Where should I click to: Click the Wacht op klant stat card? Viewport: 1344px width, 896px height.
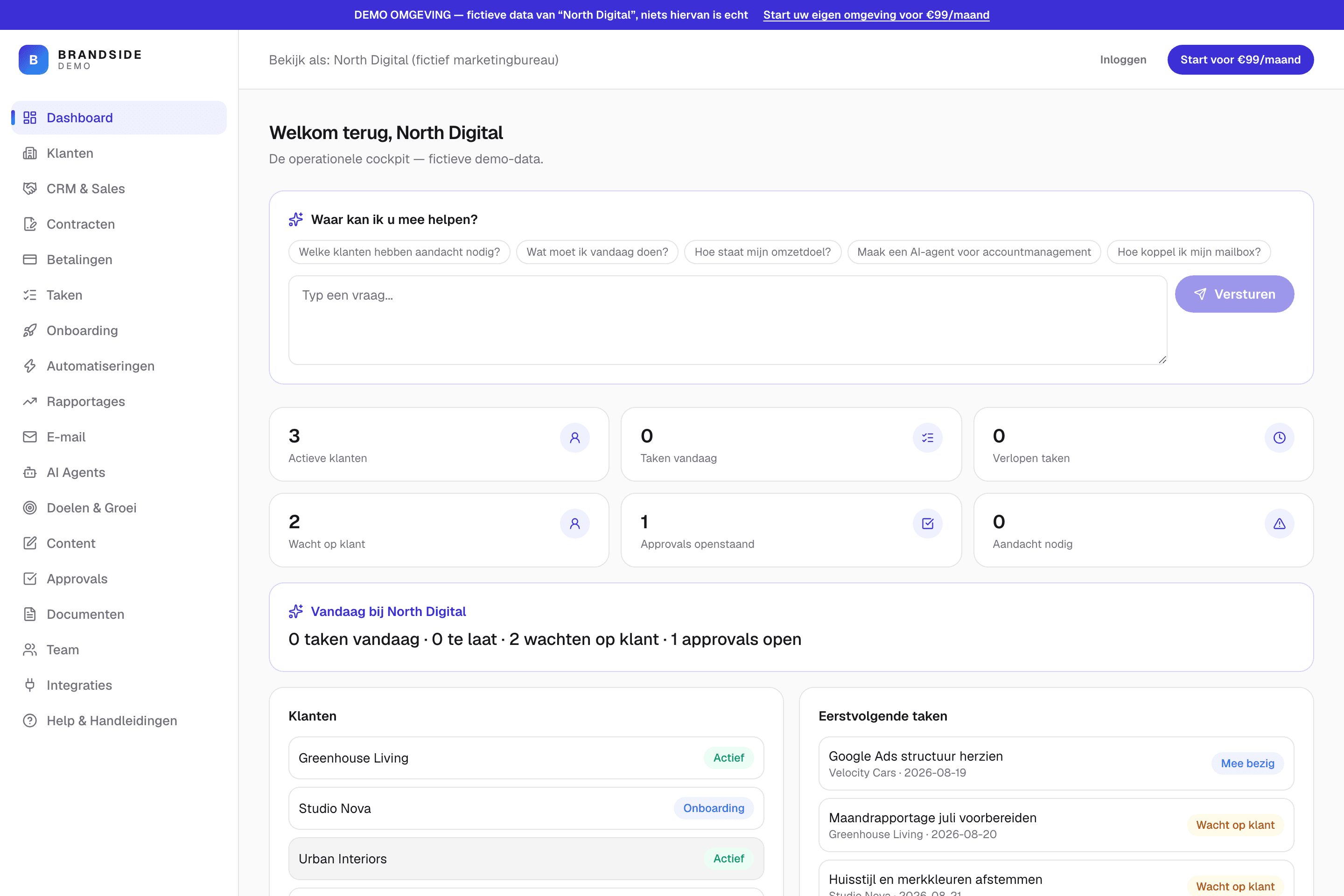(x=439, y=530)
